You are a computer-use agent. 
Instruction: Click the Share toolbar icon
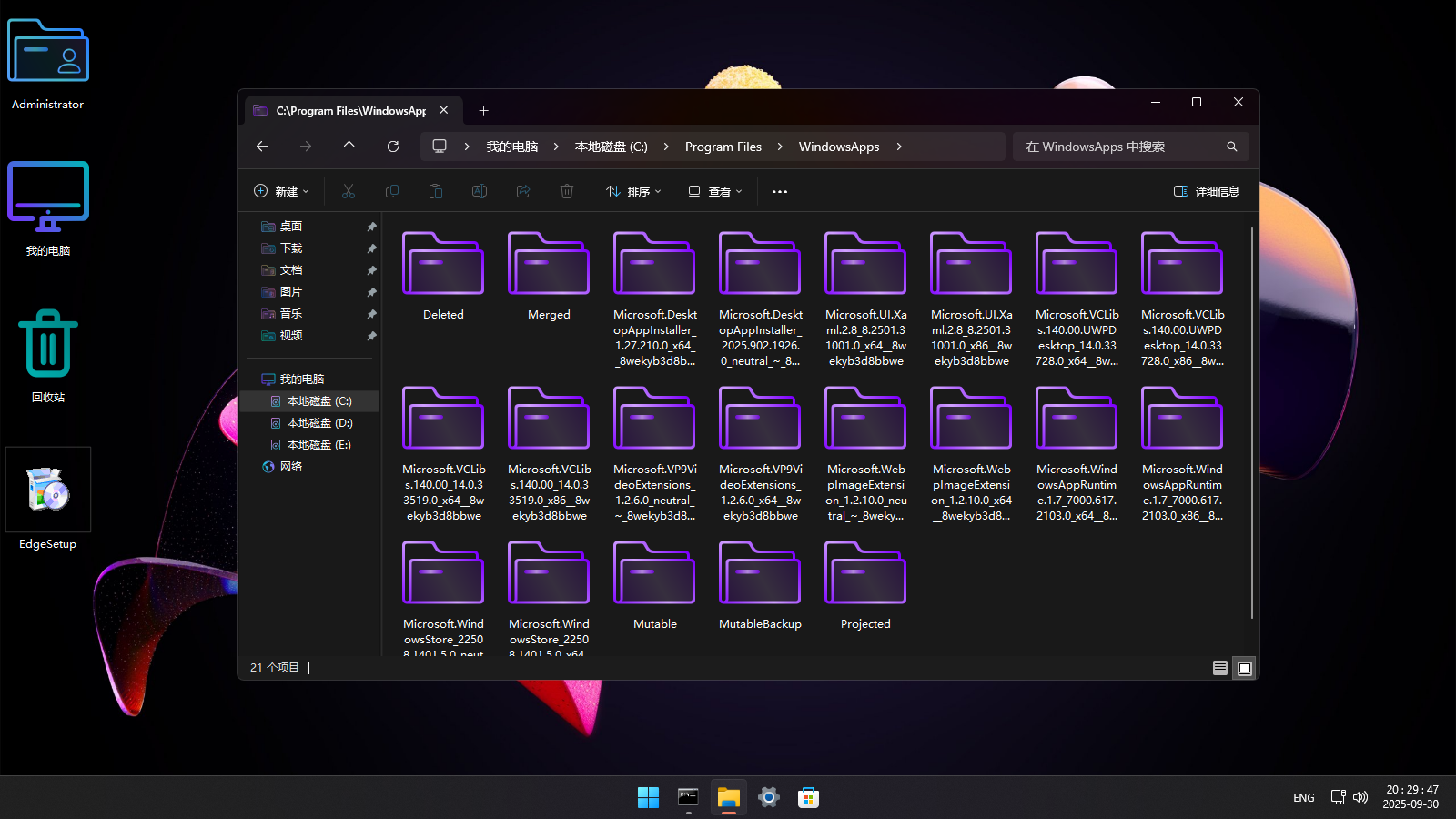click(523, 191)
